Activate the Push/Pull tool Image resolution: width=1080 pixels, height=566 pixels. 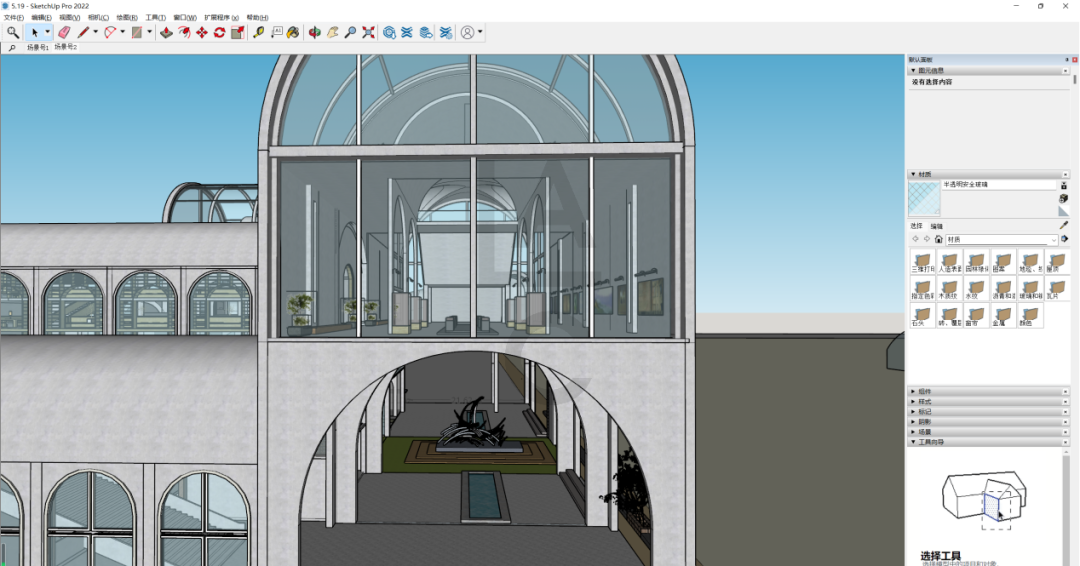point(166,32)
